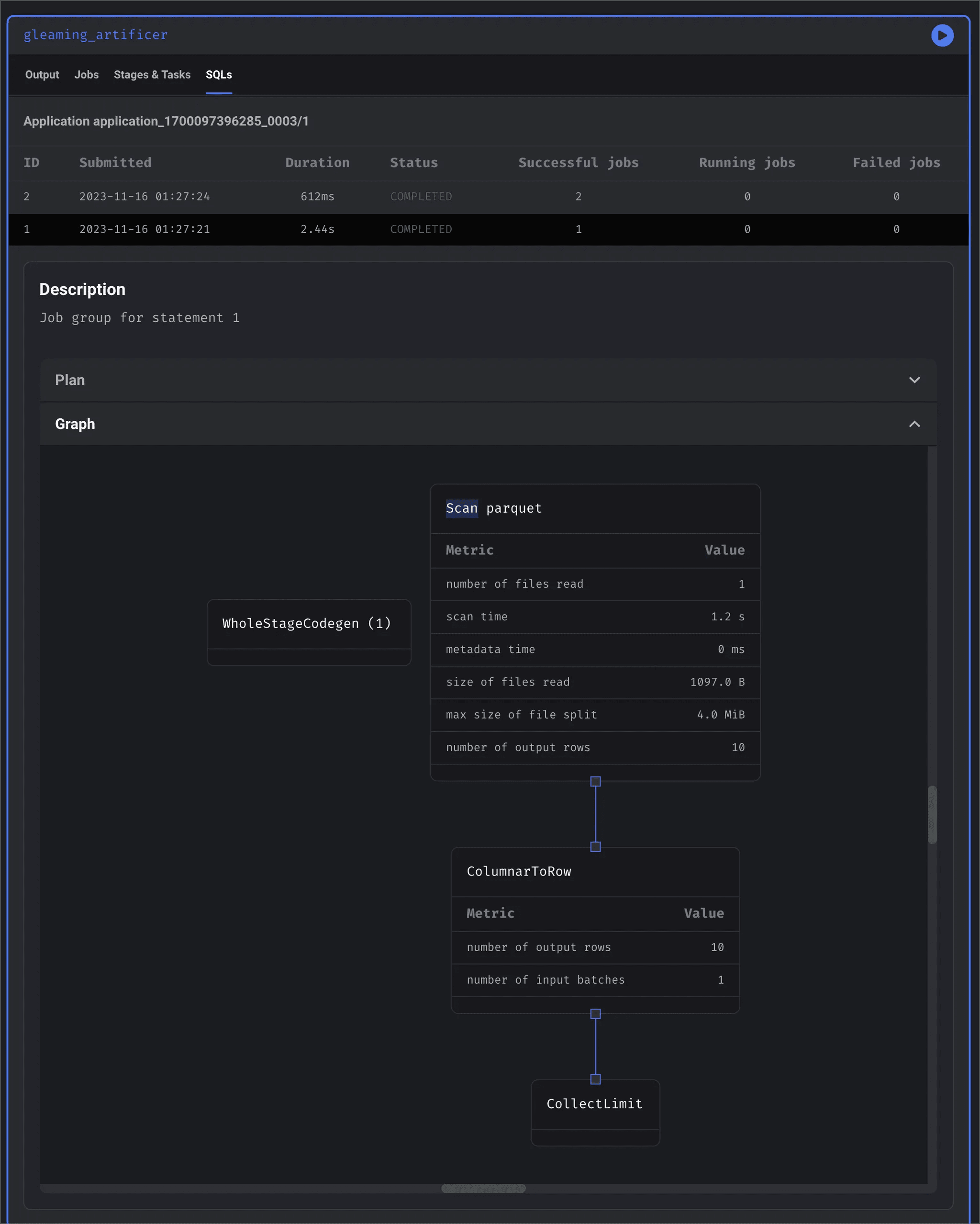Click the graph vertical scrollbar thumb

pos(932,815)
